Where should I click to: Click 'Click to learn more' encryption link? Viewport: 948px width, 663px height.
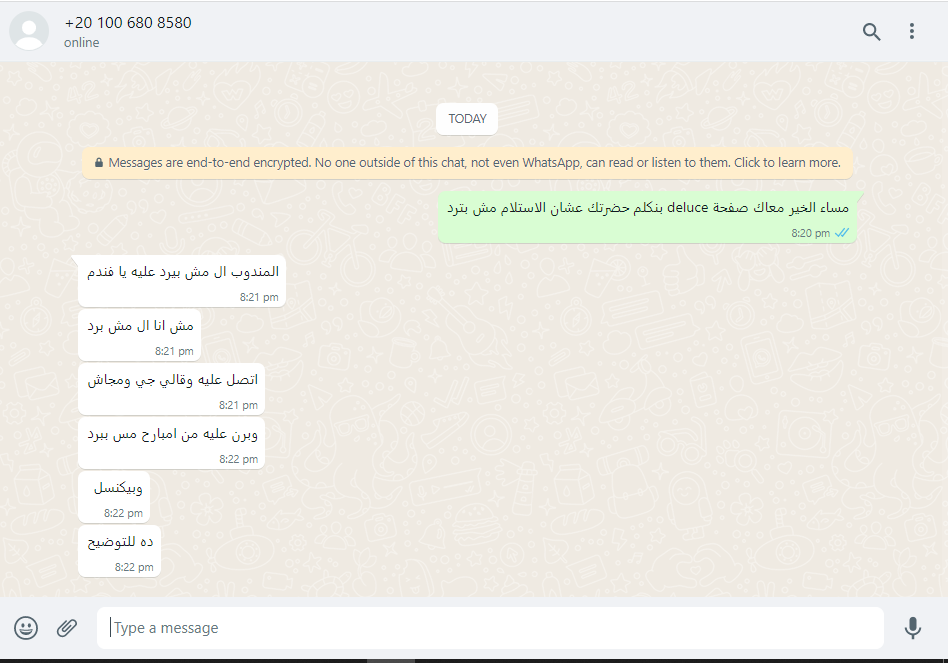(787, 163)
